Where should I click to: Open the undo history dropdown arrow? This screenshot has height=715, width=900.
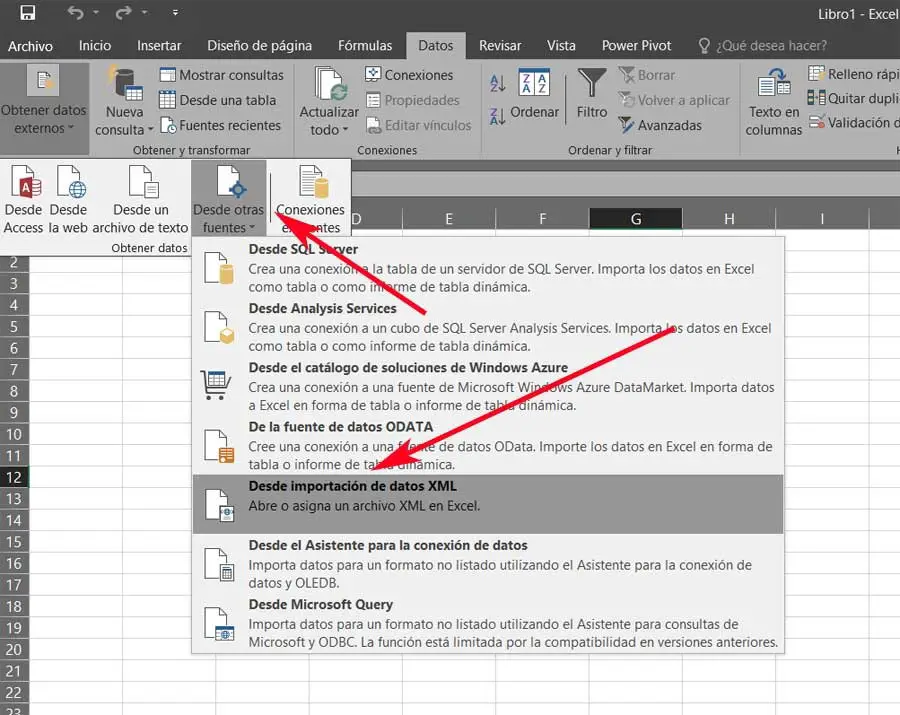tap(96, 12)
